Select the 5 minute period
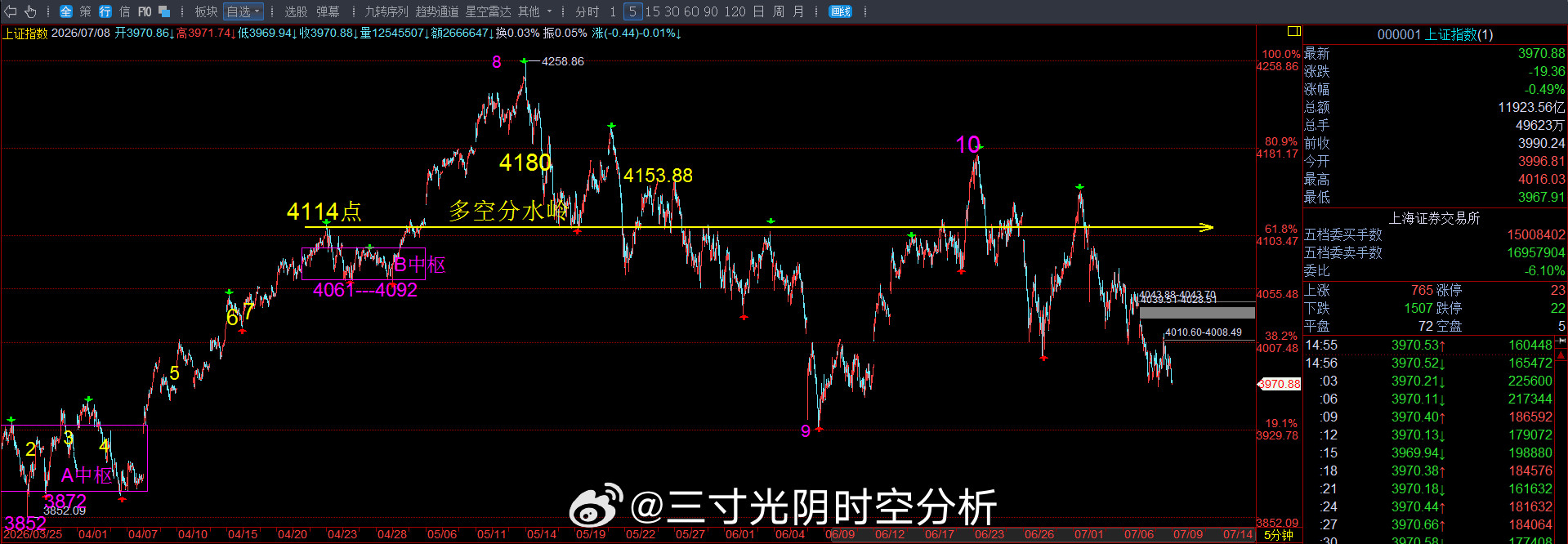 coord(632,11)
